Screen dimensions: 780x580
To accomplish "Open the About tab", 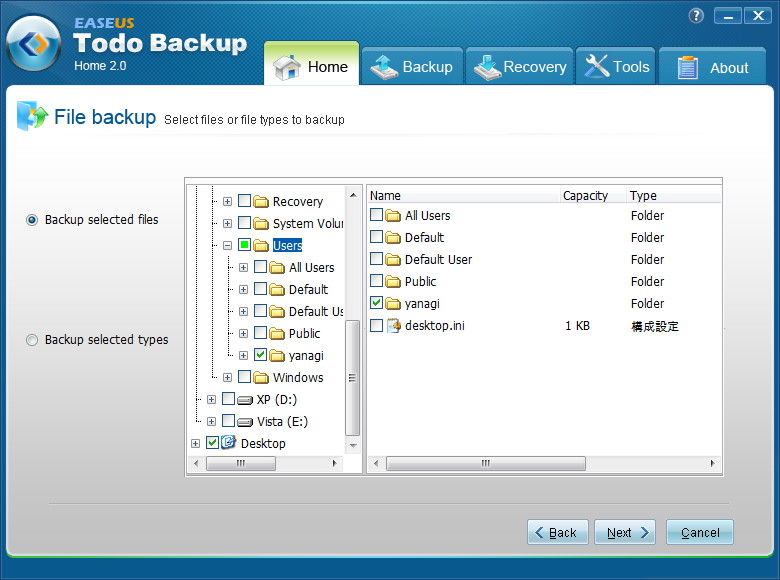I will [712, 66].
